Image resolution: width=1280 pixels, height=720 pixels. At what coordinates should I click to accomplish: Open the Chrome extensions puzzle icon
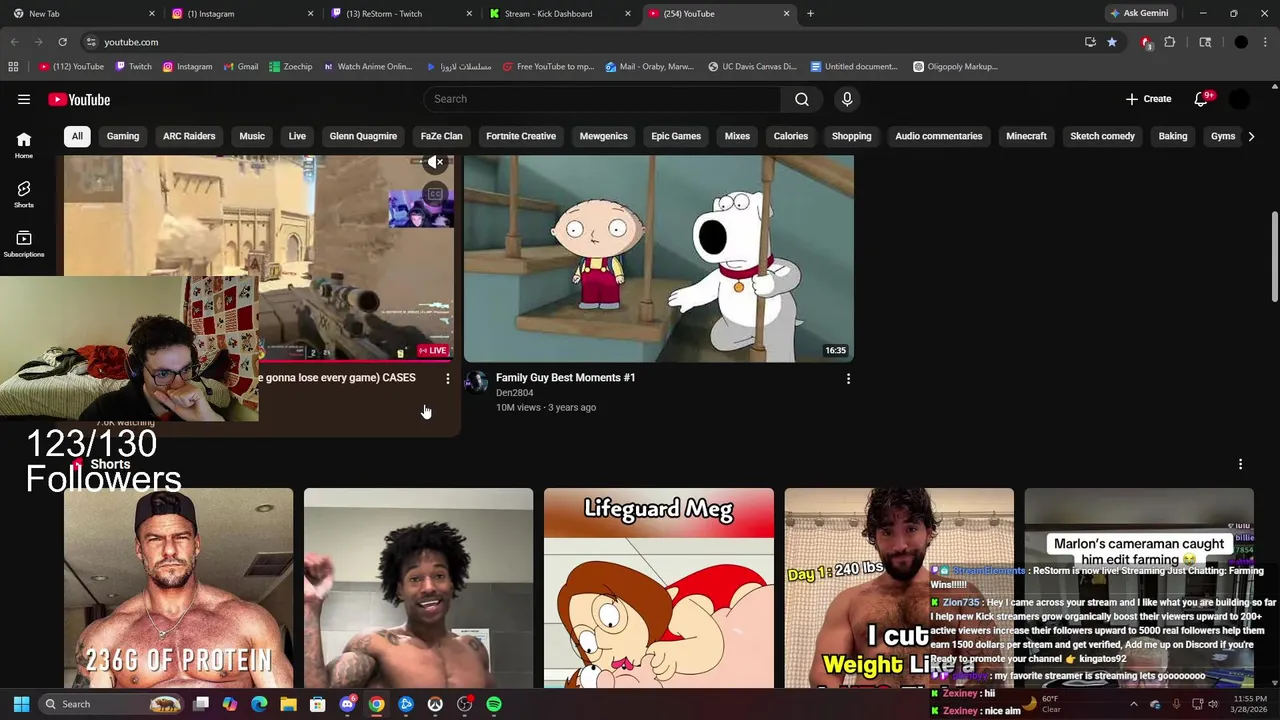point(1169,42)
